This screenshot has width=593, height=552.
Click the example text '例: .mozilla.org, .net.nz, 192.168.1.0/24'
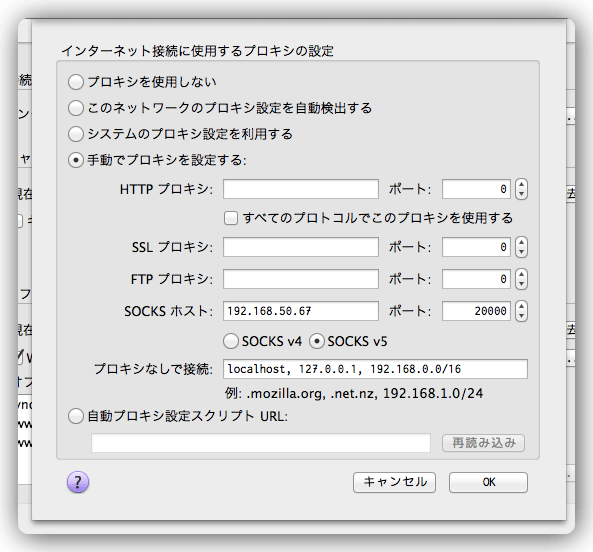354,394
